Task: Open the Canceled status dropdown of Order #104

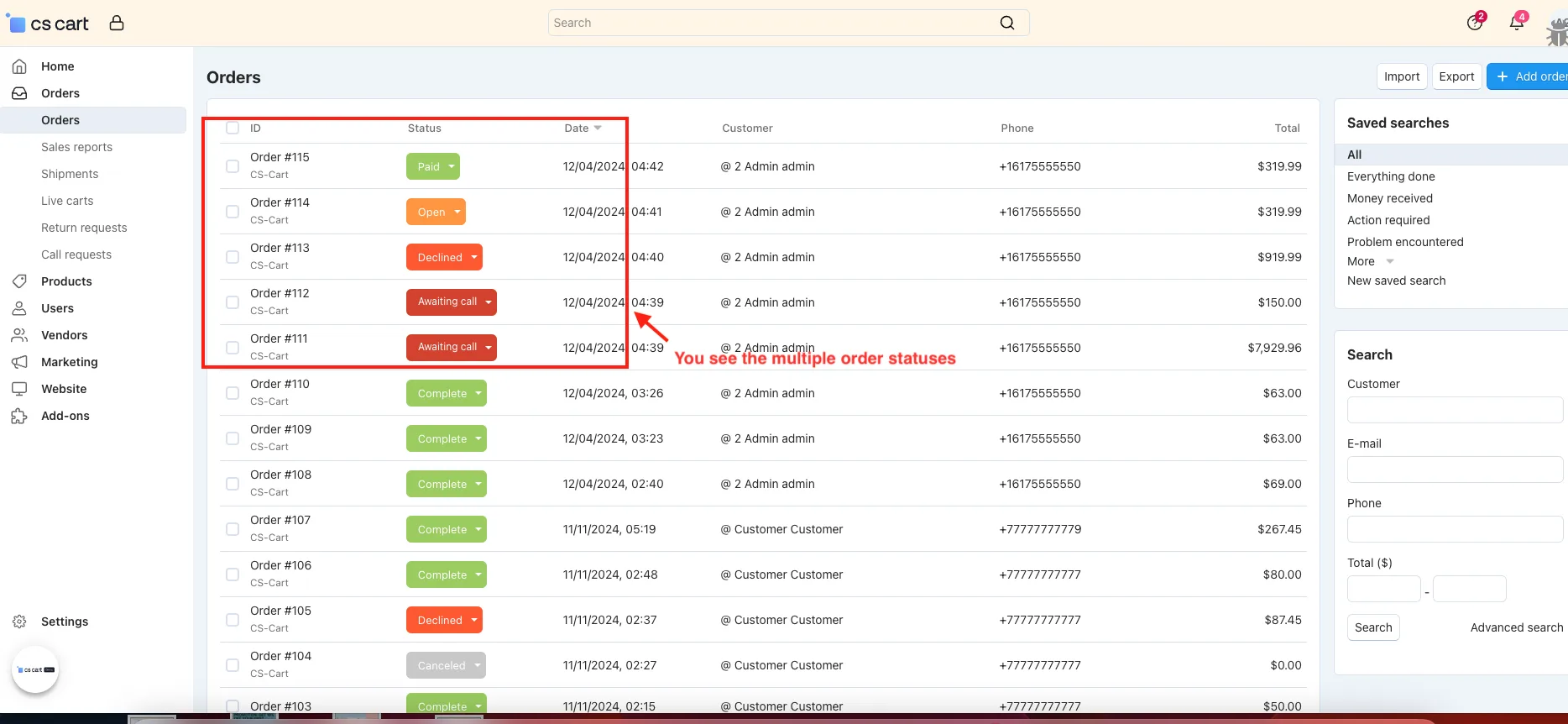Action: (447, 665)
